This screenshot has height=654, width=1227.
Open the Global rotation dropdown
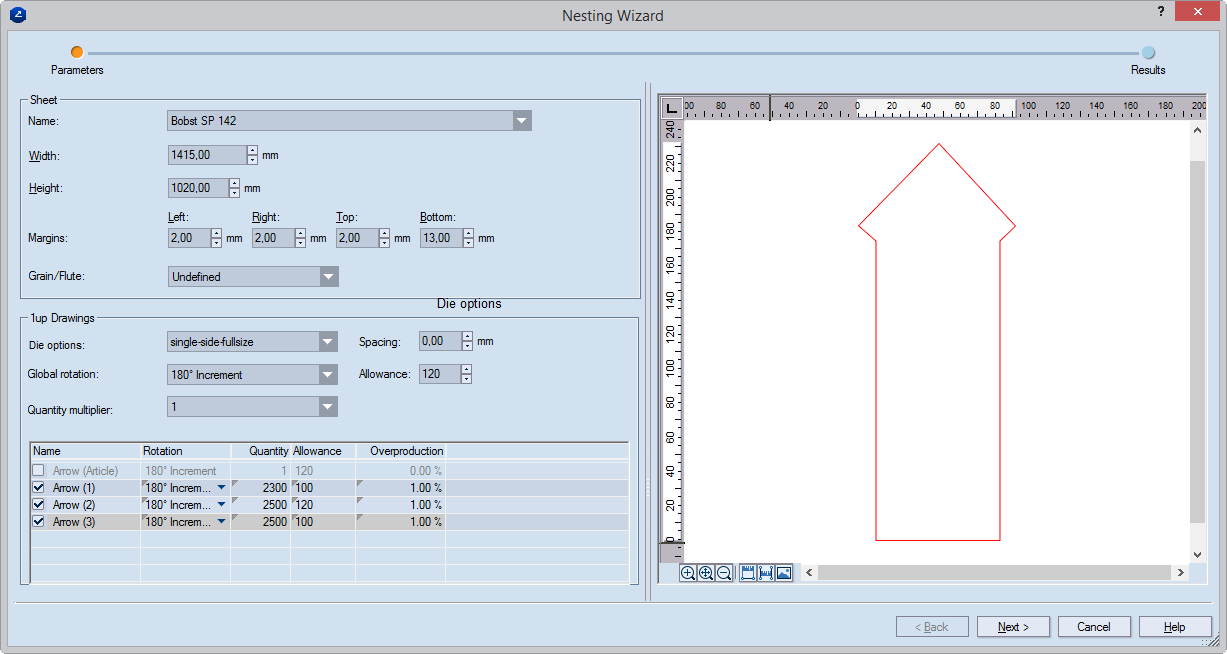(x=328, y=375)
